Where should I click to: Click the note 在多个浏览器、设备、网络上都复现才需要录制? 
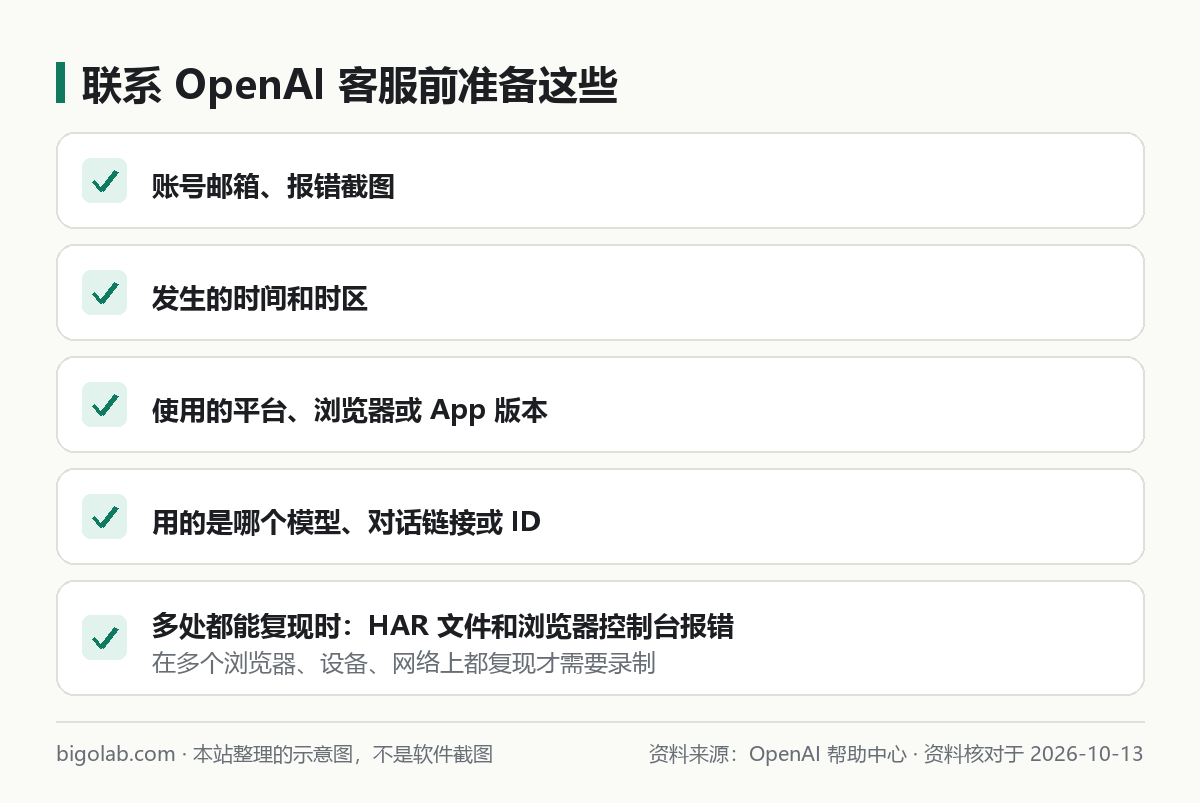pyautogui.click(x=404, y=663)
